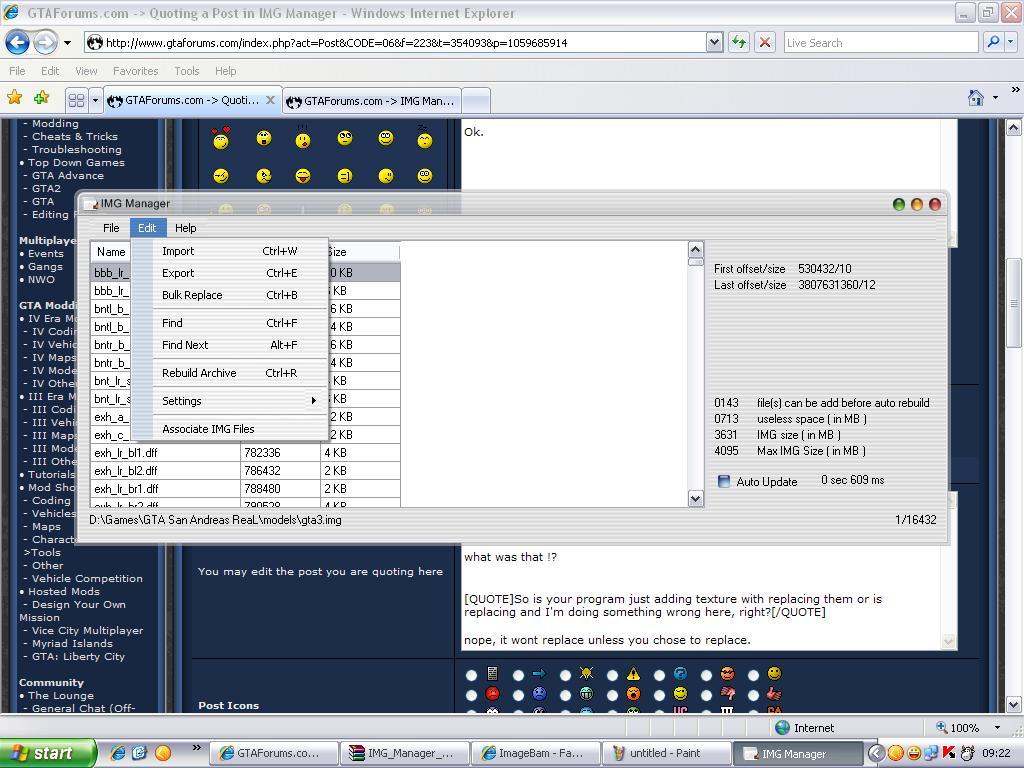Image resolution: width=1024 pixels, height=768 pixels.
Task: Open the recent pages dropdown arrow
Action: 67,43
